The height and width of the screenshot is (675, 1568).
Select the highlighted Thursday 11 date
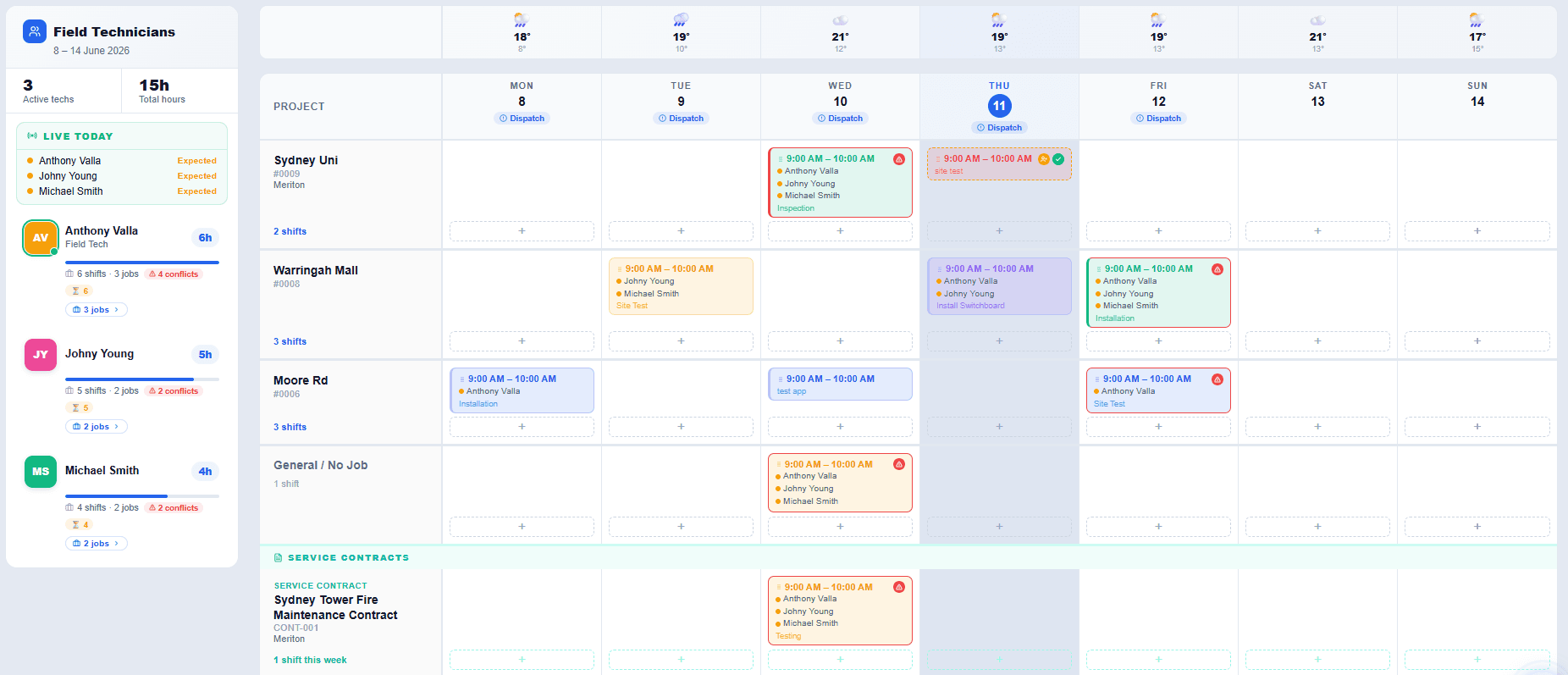point(999,106)
